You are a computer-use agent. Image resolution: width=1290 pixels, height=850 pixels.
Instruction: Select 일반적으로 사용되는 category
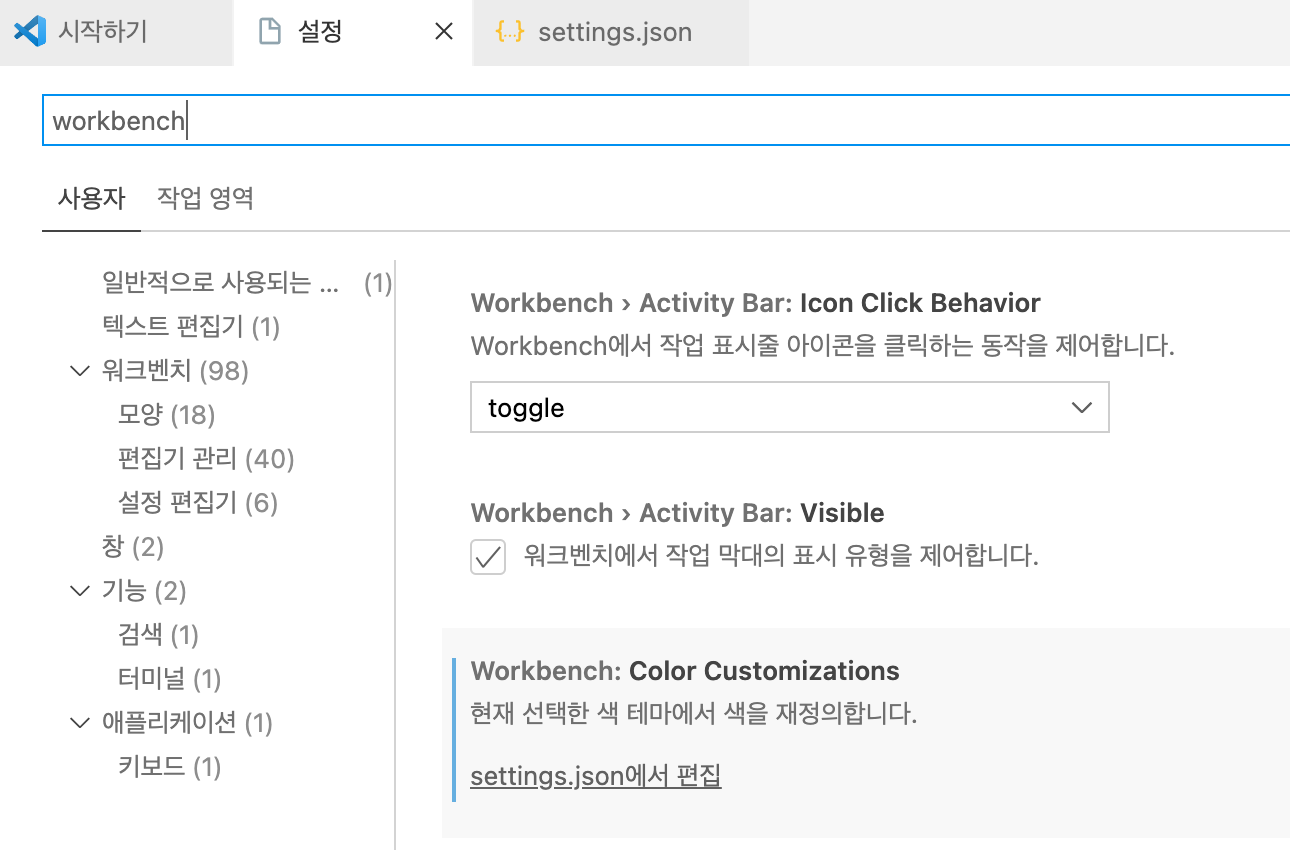[x=247, y=283]
